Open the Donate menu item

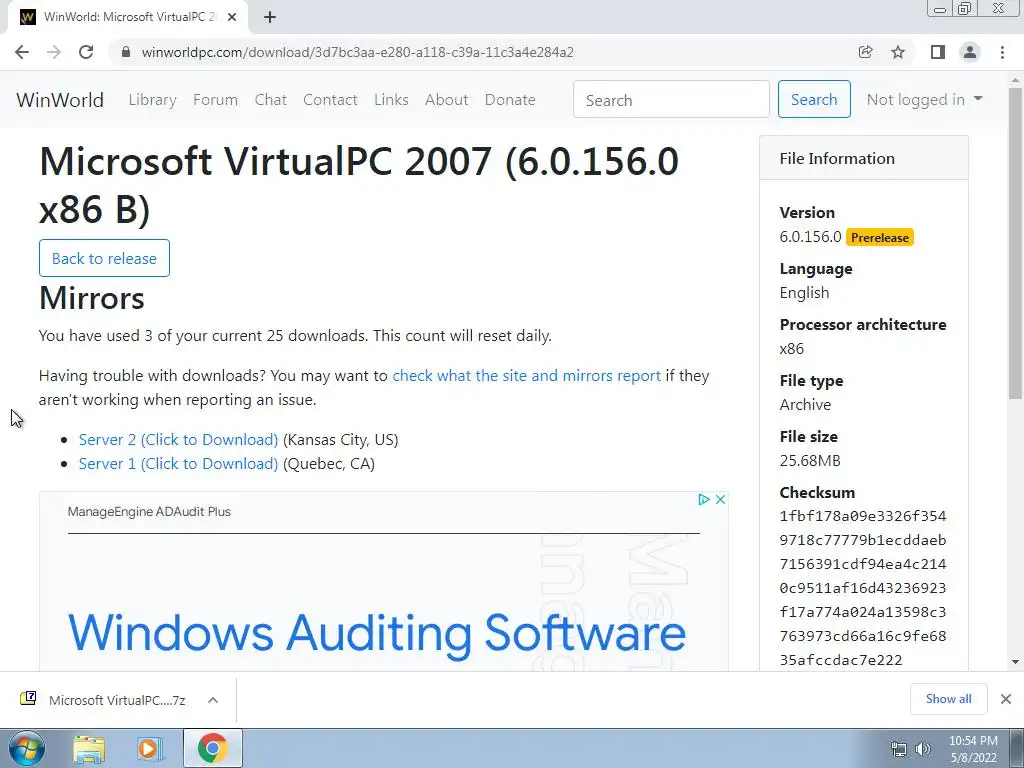(510, 100)
